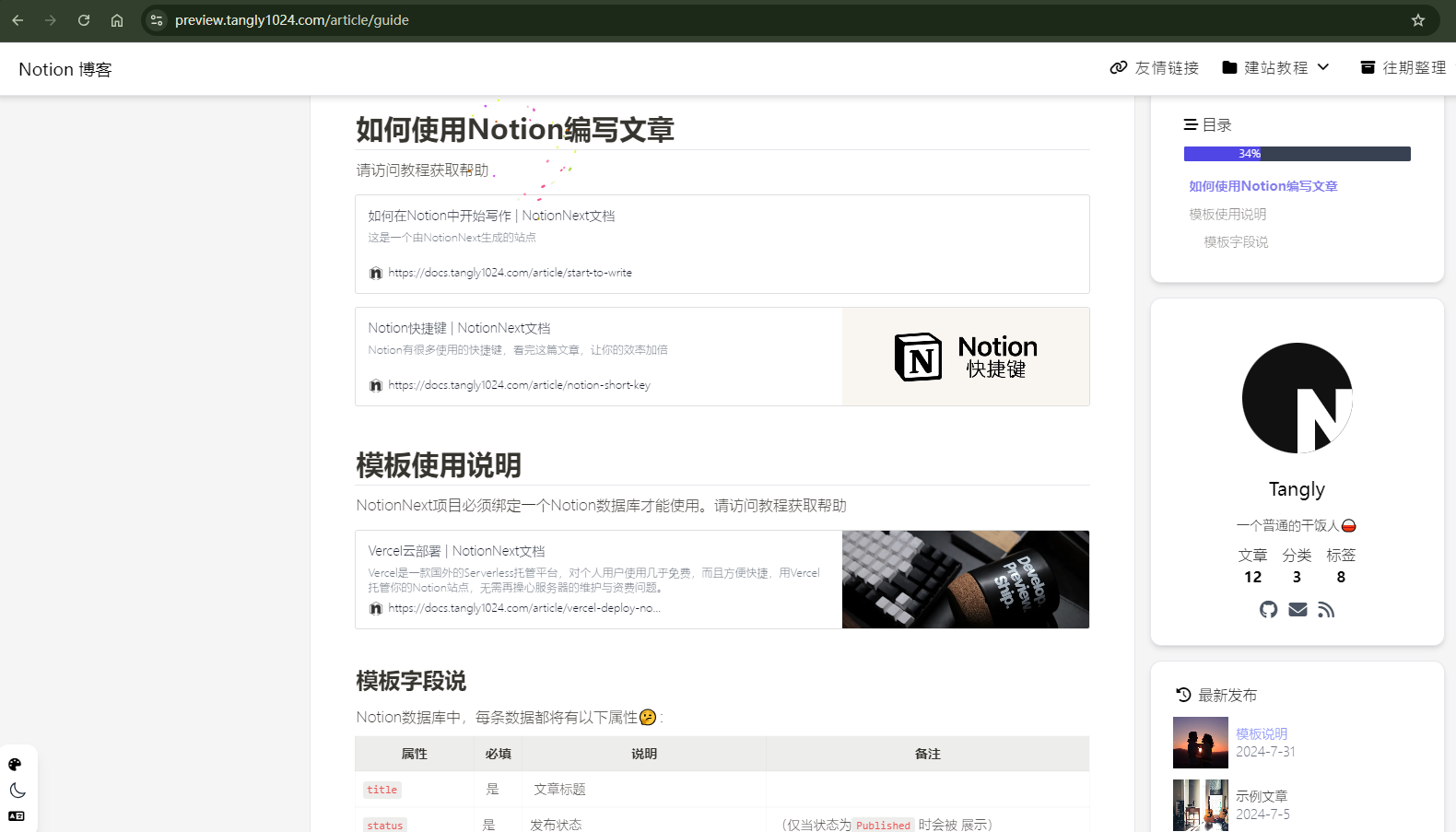Click the start-to-write URL text
The image size is (1456, 832).
pyautogui.click(x=510, y=273)
